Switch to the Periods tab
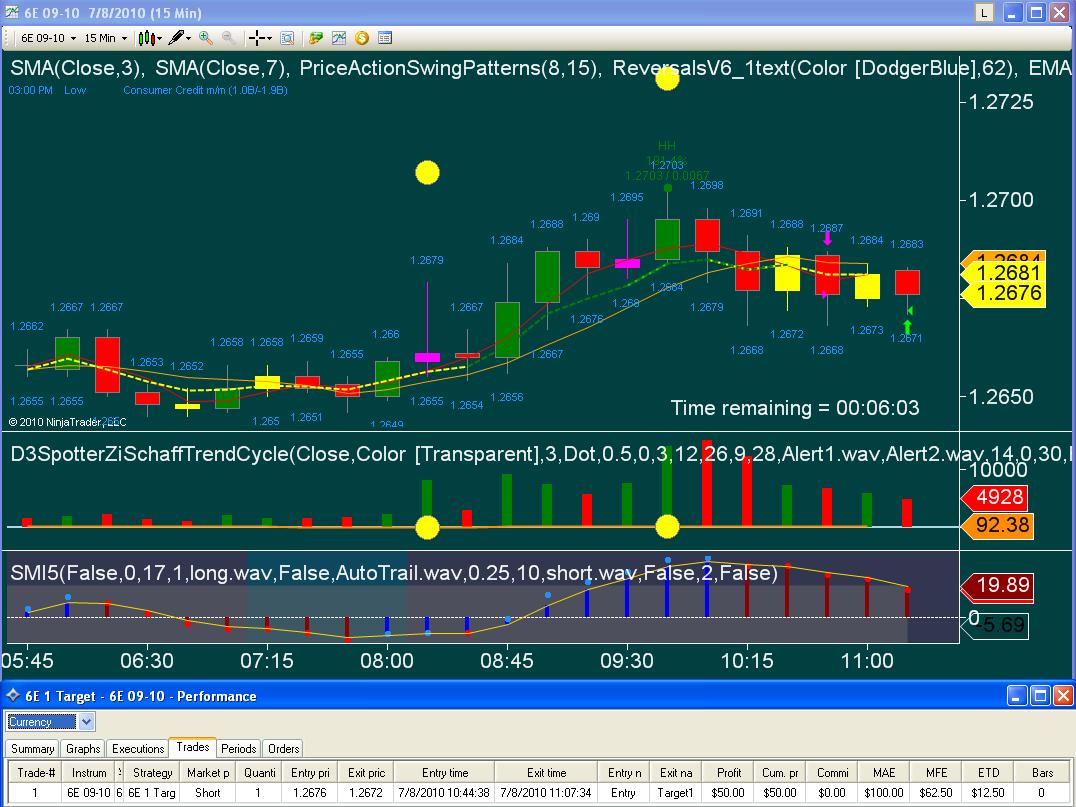Image resolution: width=1076 pixels, height=807 pixels. (239, 749)
